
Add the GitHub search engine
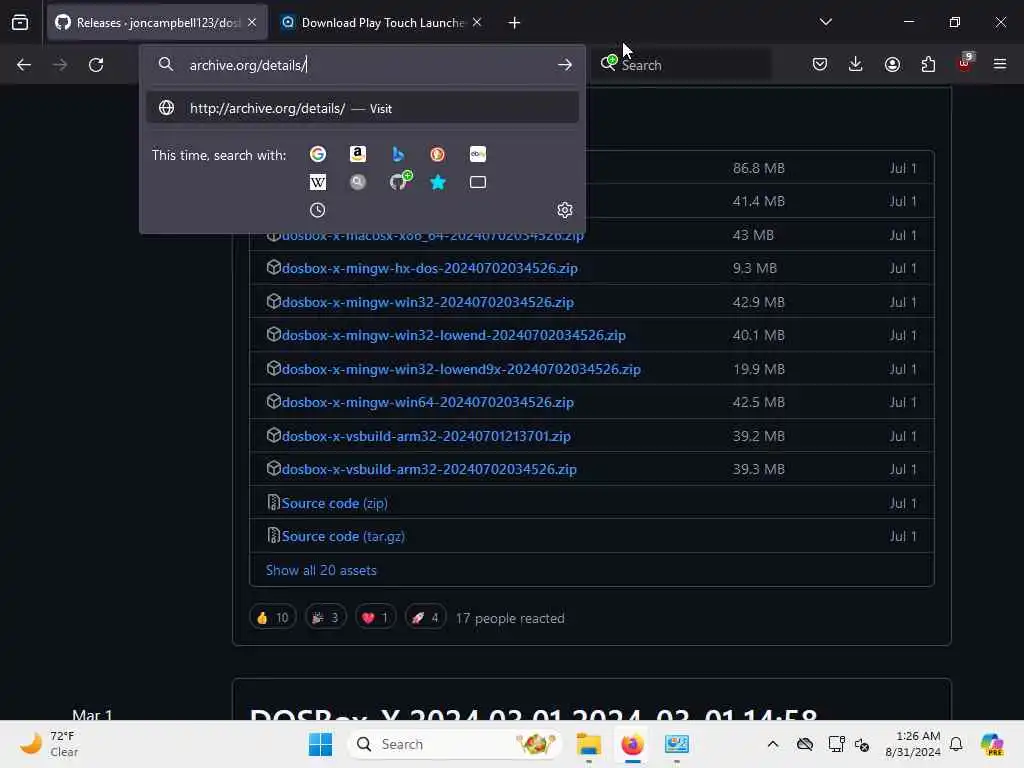(400, 181)
